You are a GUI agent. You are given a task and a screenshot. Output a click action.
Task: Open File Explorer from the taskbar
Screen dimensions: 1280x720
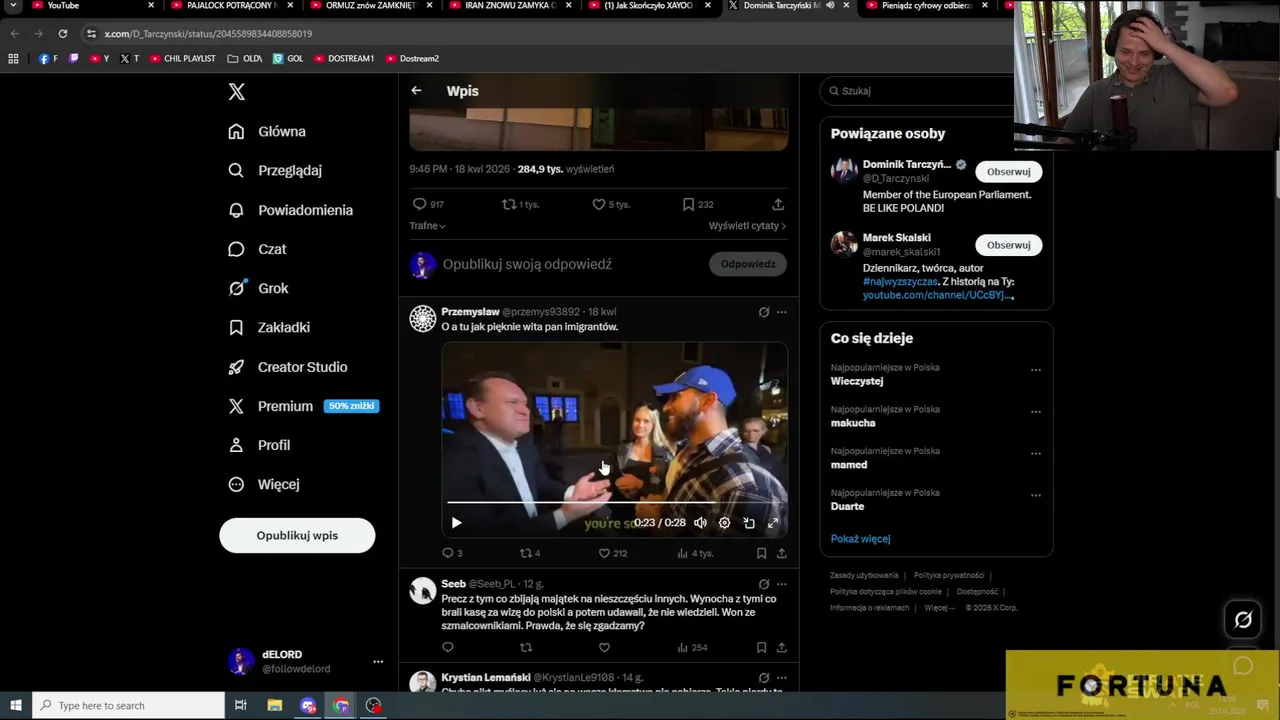pos(274,705)
